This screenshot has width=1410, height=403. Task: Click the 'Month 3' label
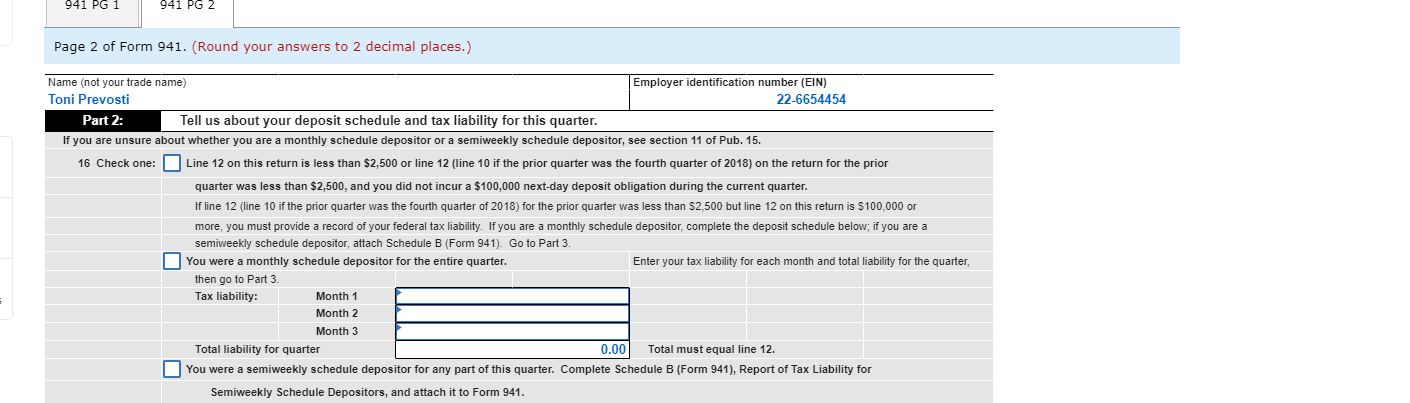[x=336, y=331]
